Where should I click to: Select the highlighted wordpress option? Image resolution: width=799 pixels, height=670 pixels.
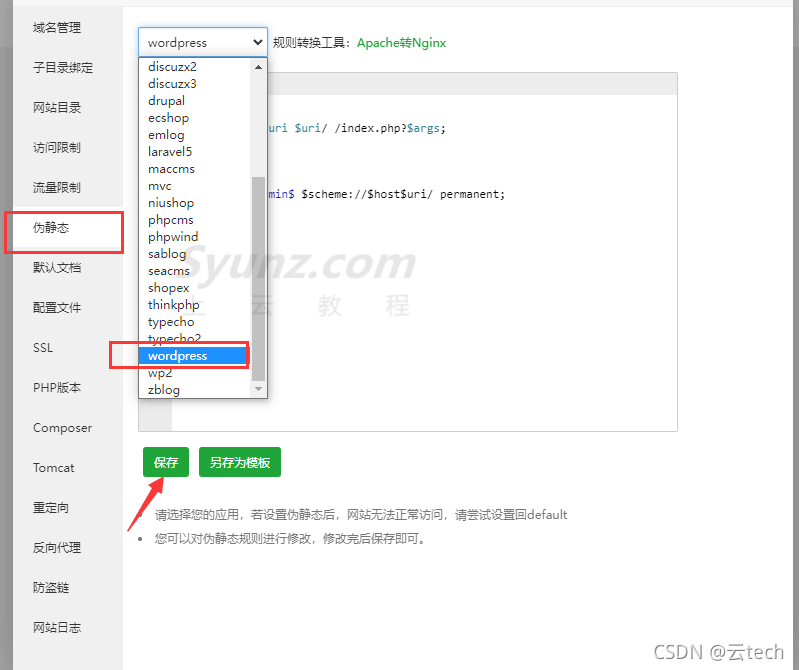pos(195,356)
